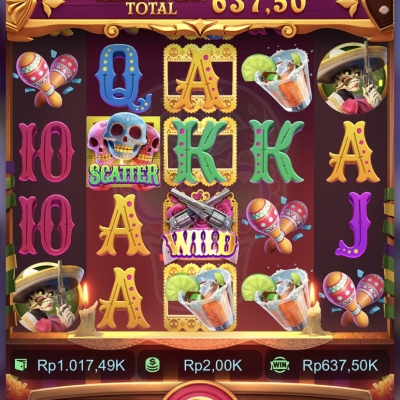
Task: Select the gold-framed A symbol on top row
Action: click(199, 79)
